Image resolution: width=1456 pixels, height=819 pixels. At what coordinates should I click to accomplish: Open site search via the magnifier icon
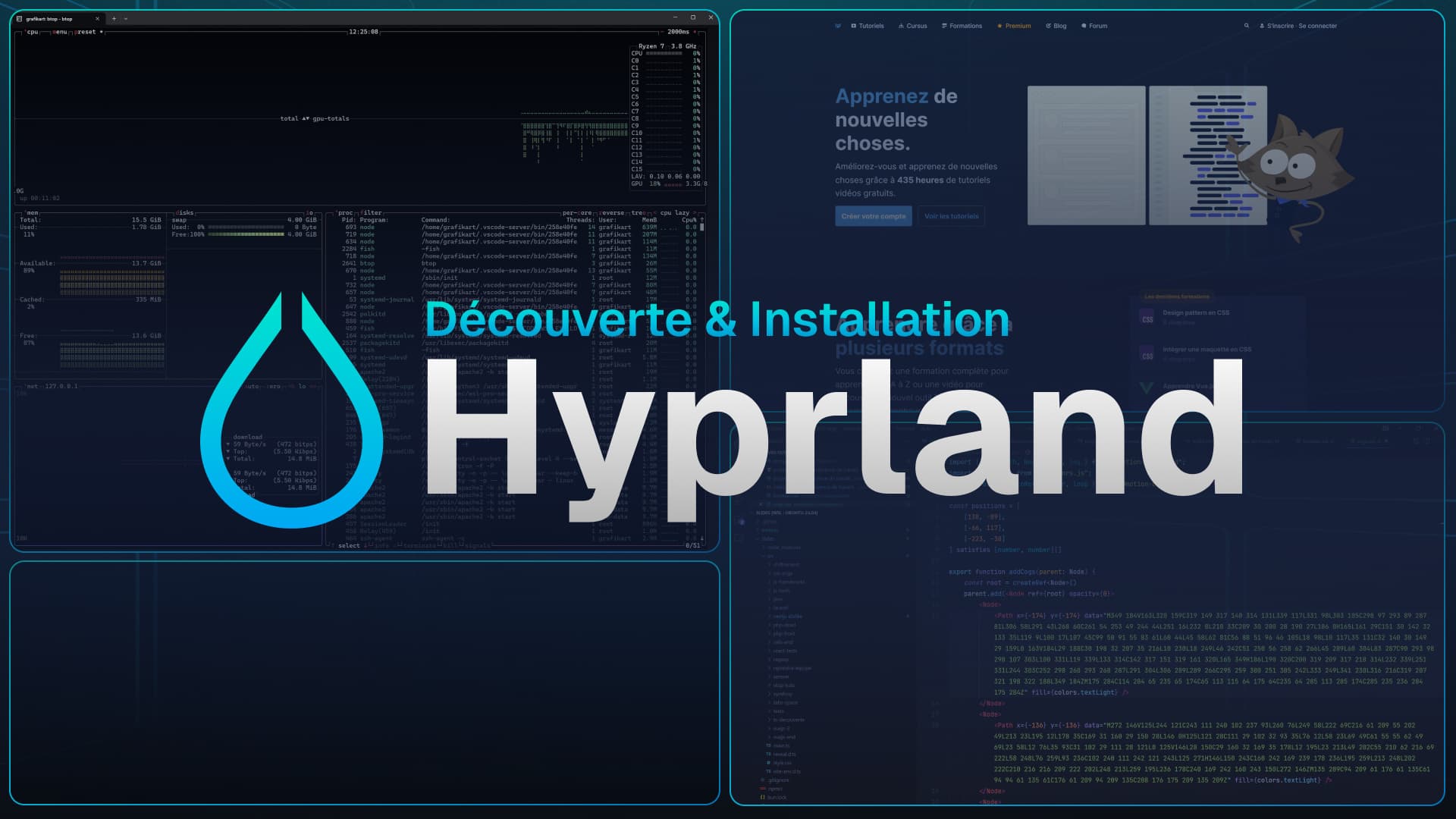coord(1247,25)
